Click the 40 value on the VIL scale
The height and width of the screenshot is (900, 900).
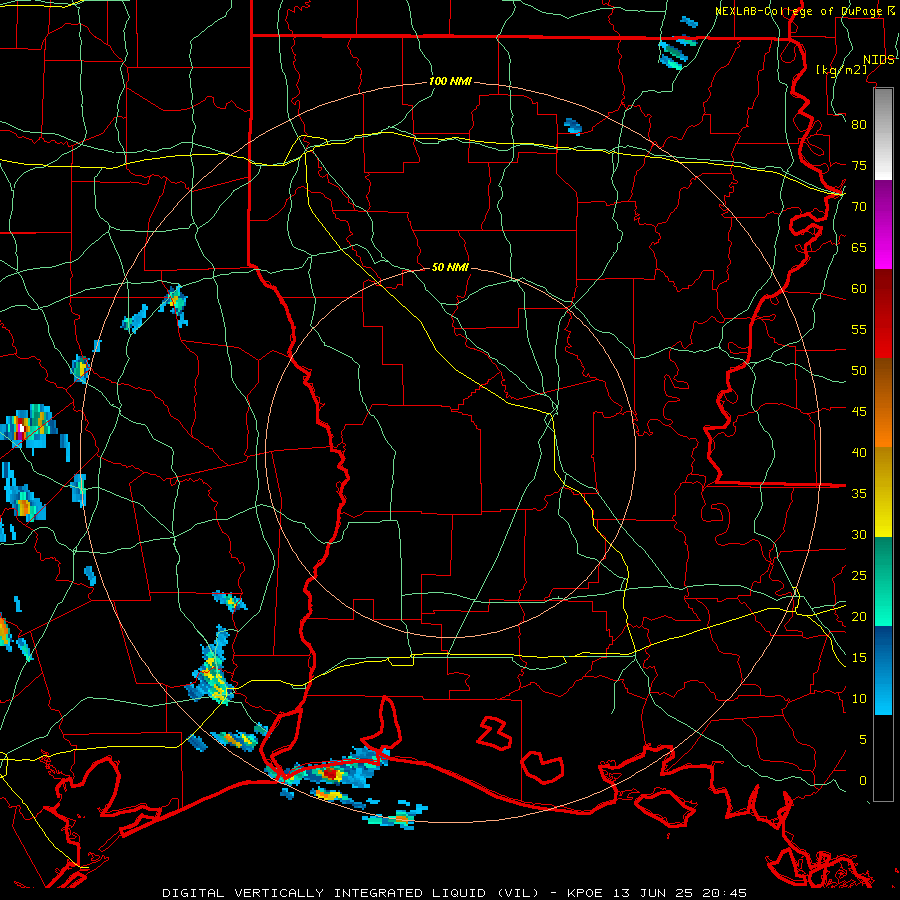tap(859, 453)
